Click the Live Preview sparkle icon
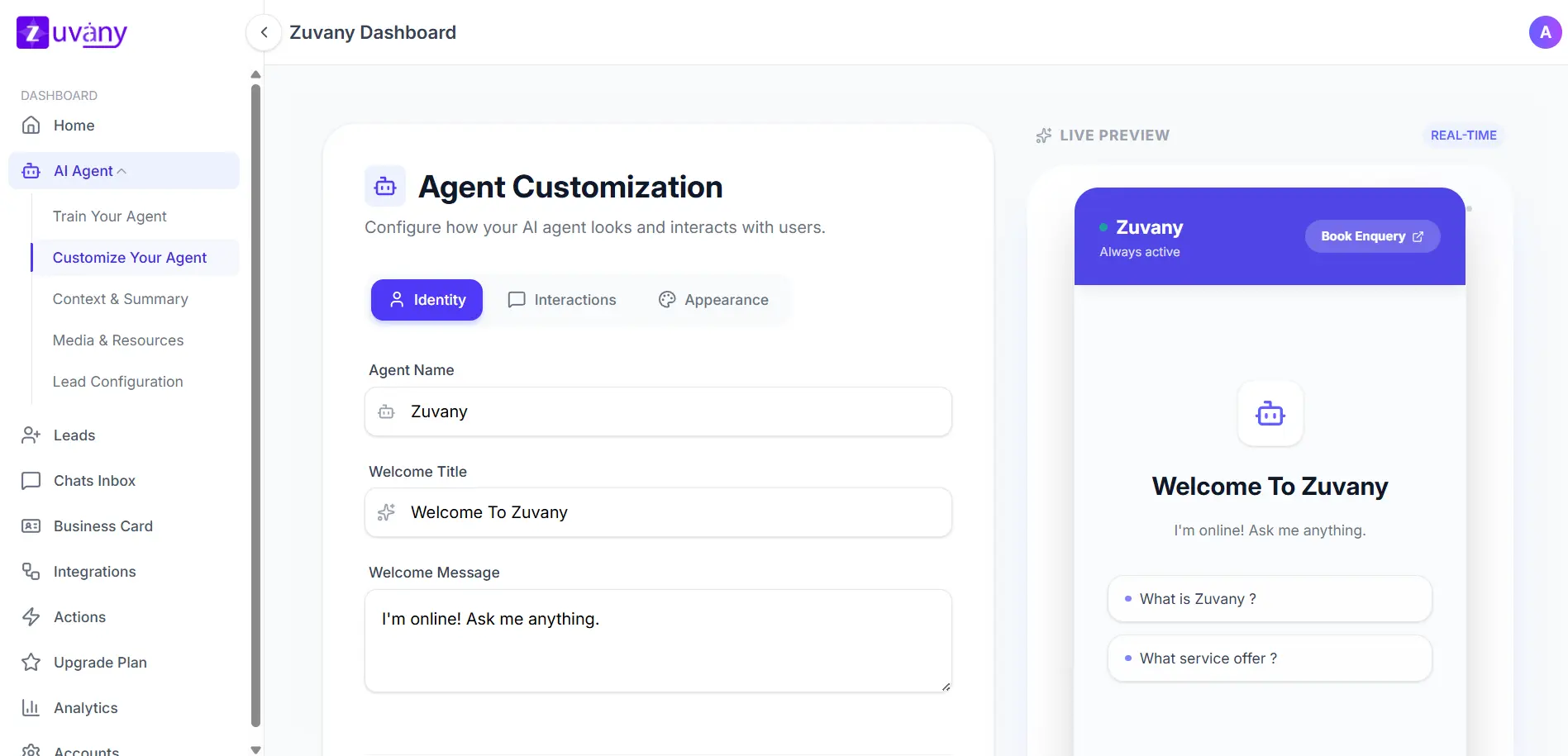Viewport: 1568px width, 756px height. [1044, 136]
